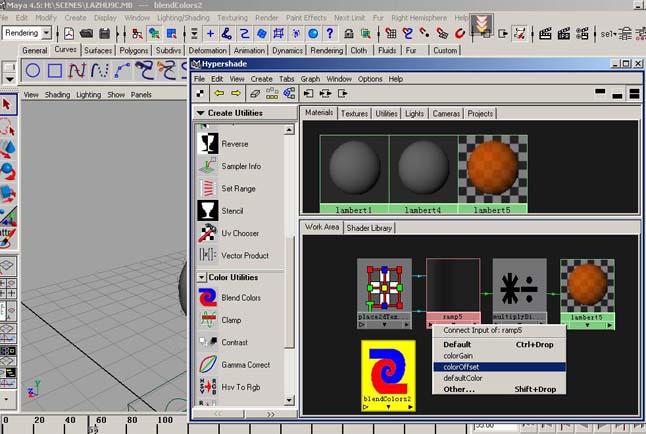Select the lambert5 material swatch

click(x=492, y=174)
